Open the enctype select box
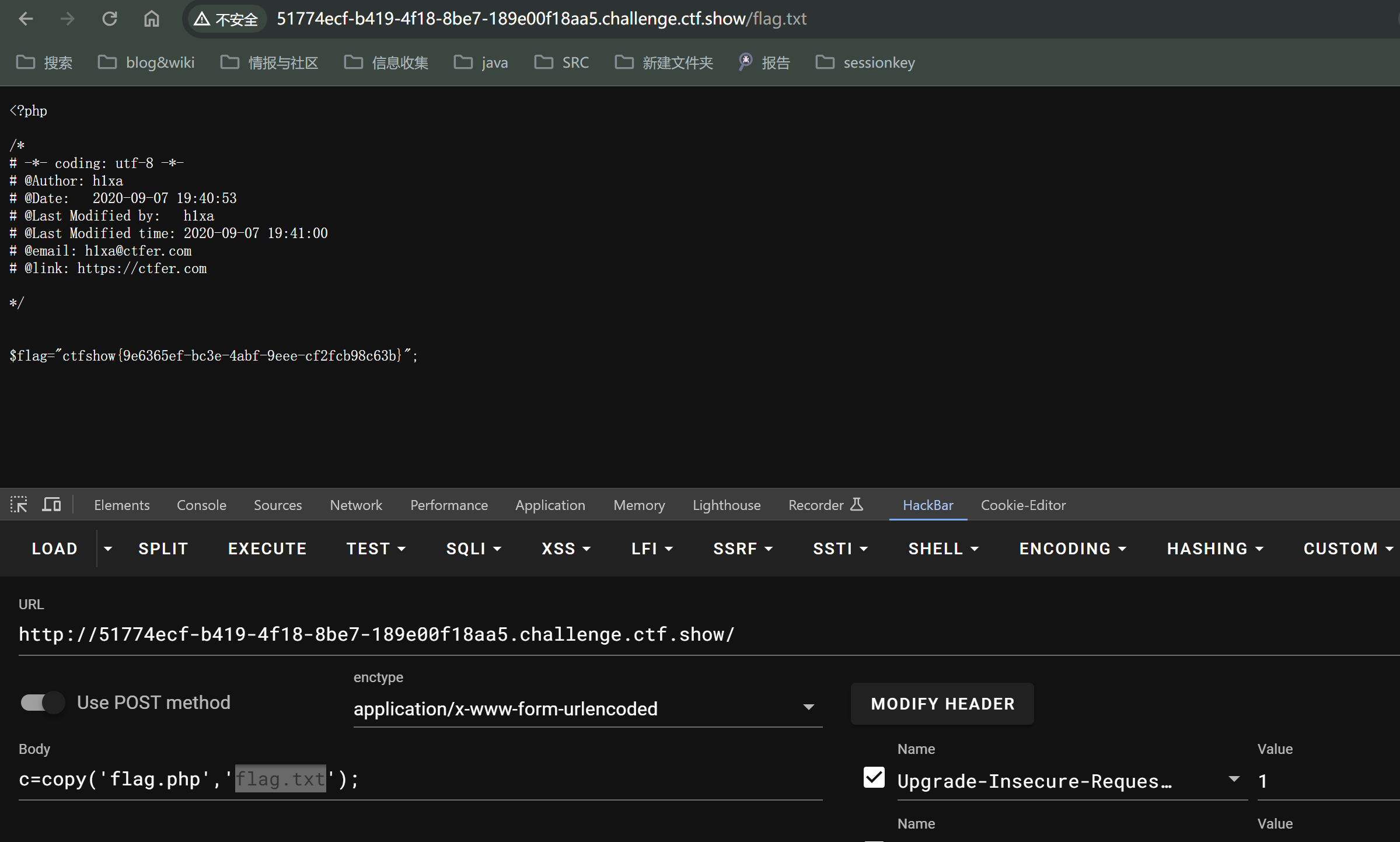The height and width of the screenshot is (842, 1400). click(588, 708)
